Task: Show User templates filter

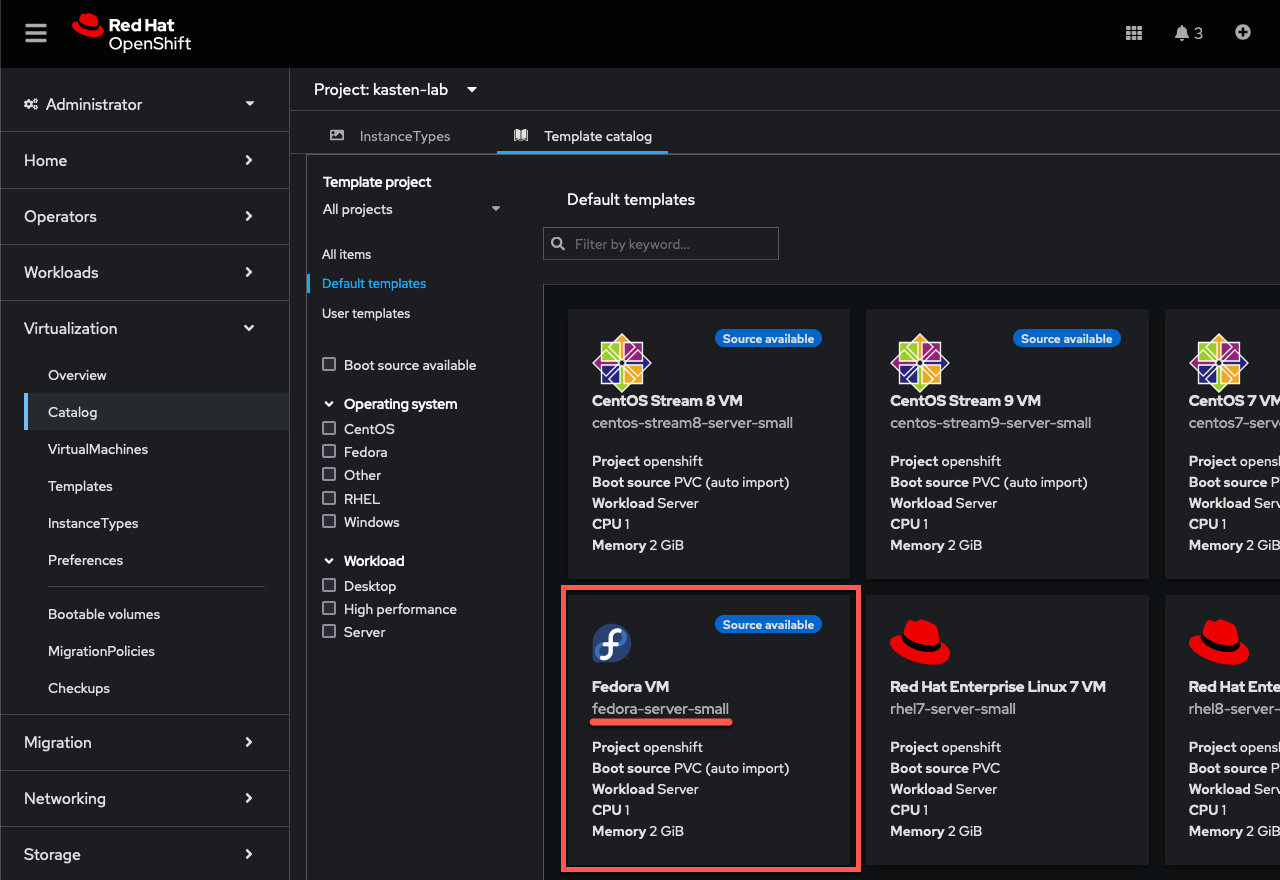Action: click(366, 313)
